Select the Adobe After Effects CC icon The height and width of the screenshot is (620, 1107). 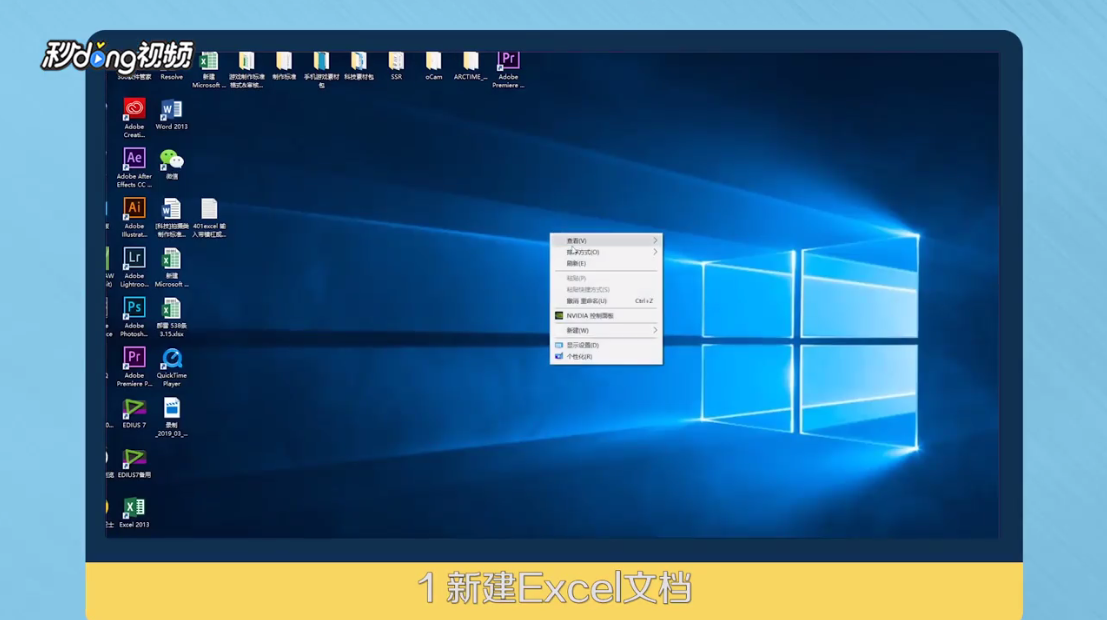pos(134,167)
